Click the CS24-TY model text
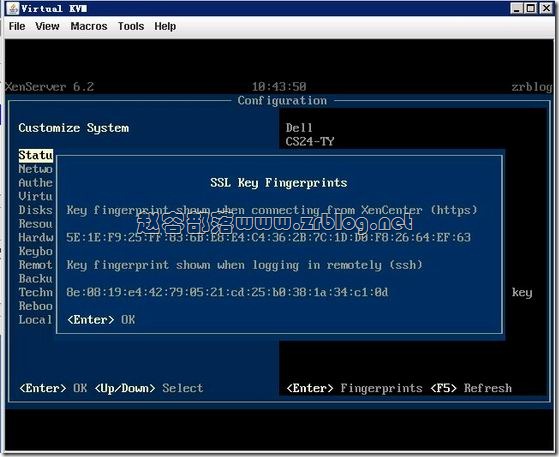This screenshot has width=559, height=457. [x=309, y=142]
